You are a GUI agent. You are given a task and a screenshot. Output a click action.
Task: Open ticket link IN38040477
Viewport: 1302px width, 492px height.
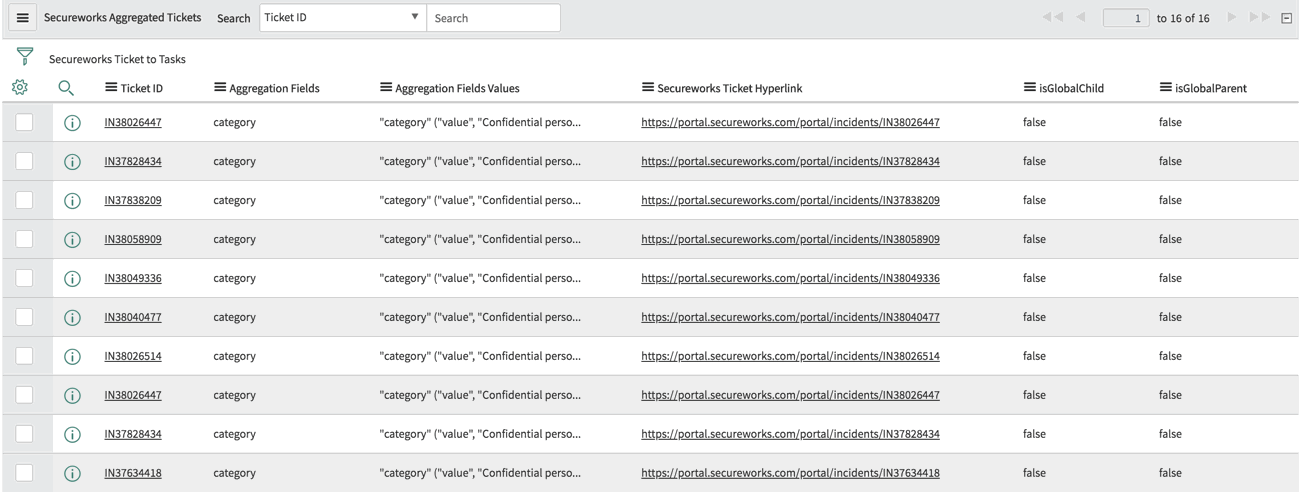pos(133,317)
